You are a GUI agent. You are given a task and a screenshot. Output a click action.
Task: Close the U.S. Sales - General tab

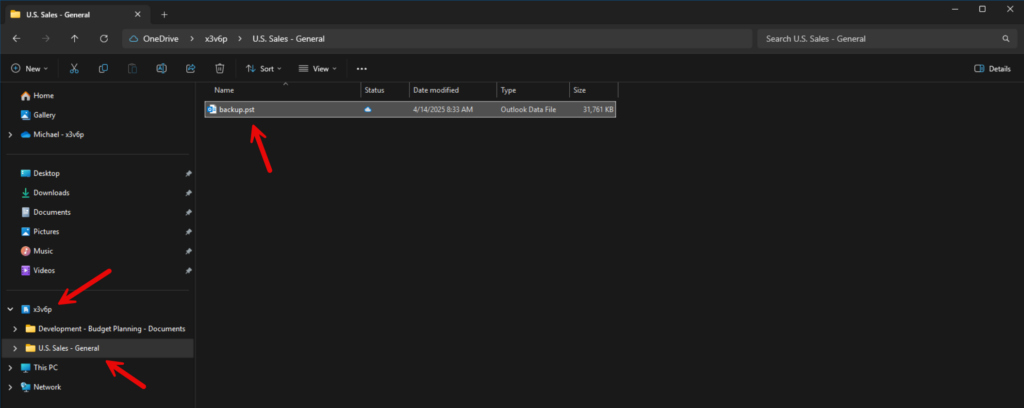(138, 14)
